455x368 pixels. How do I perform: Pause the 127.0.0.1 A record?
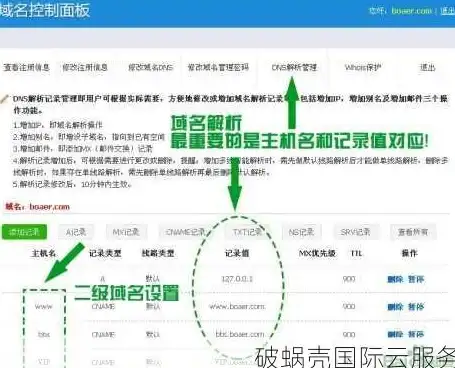tap(416, 279)
